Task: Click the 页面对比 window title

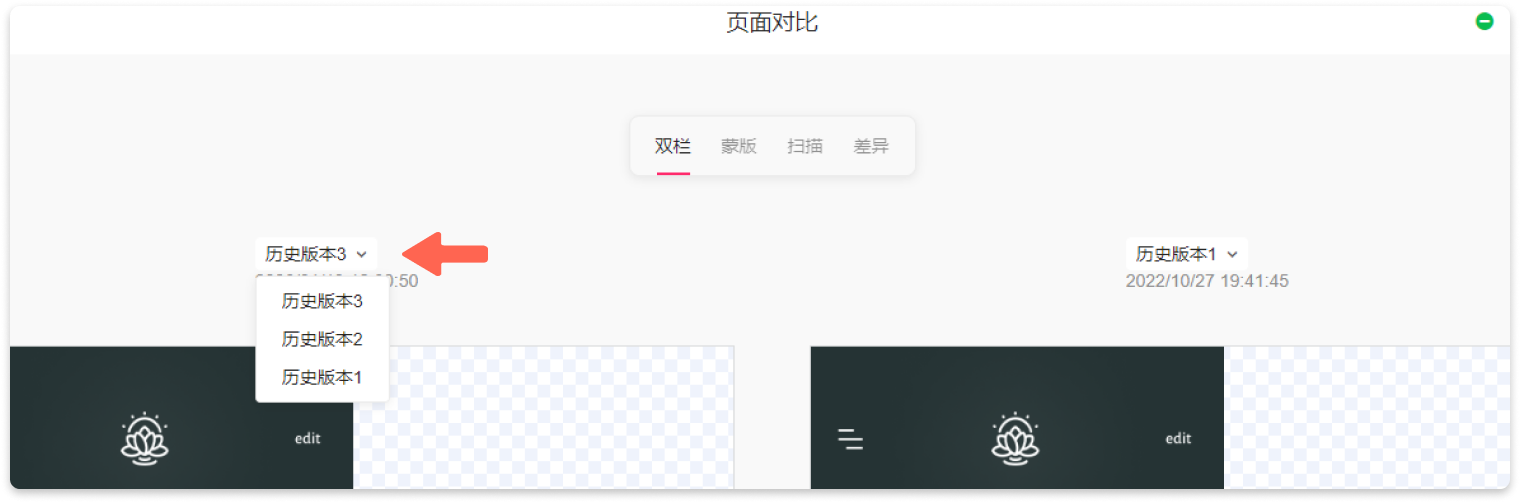Action: click(x=772, y=23)
